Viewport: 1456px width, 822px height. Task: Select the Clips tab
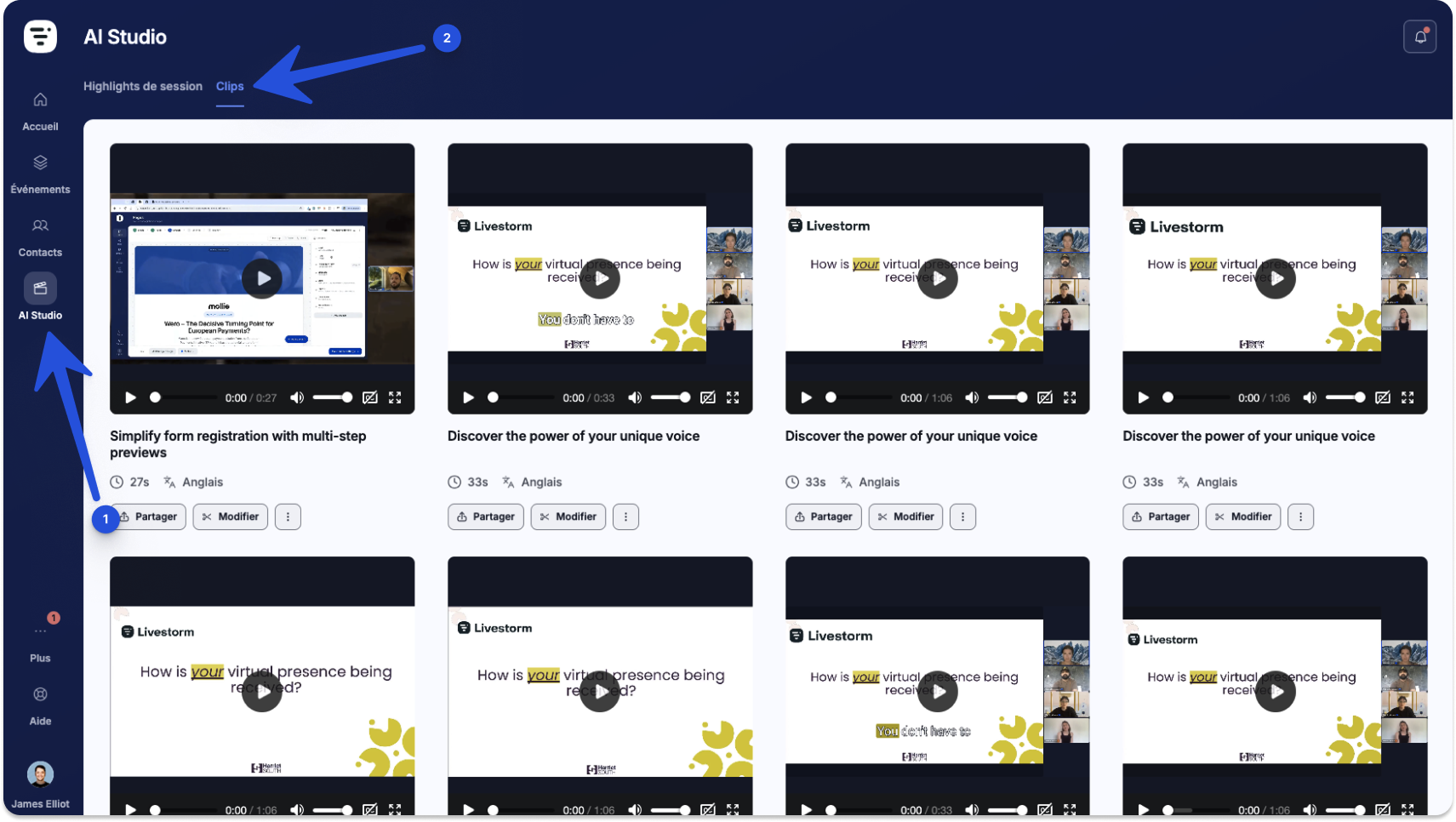pyautogui.click(x=230, y=86)
